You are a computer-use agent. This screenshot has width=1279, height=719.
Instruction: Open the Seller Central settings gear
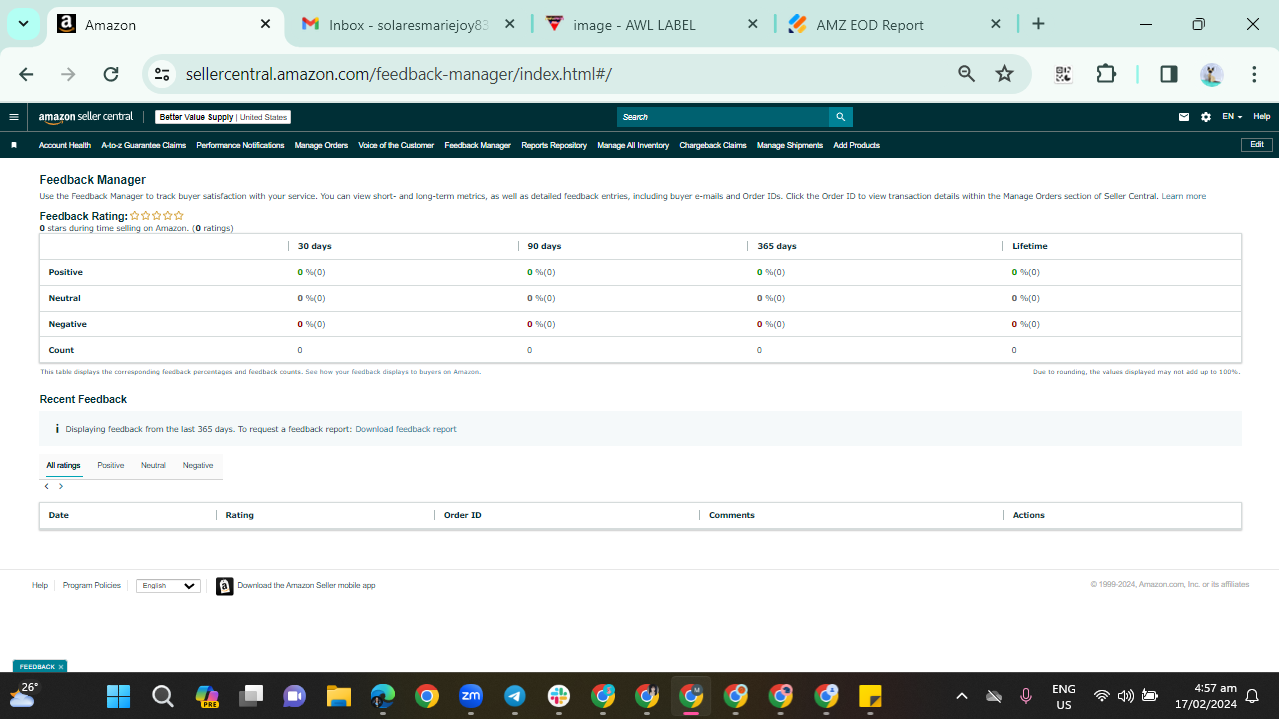[1206, 117]
